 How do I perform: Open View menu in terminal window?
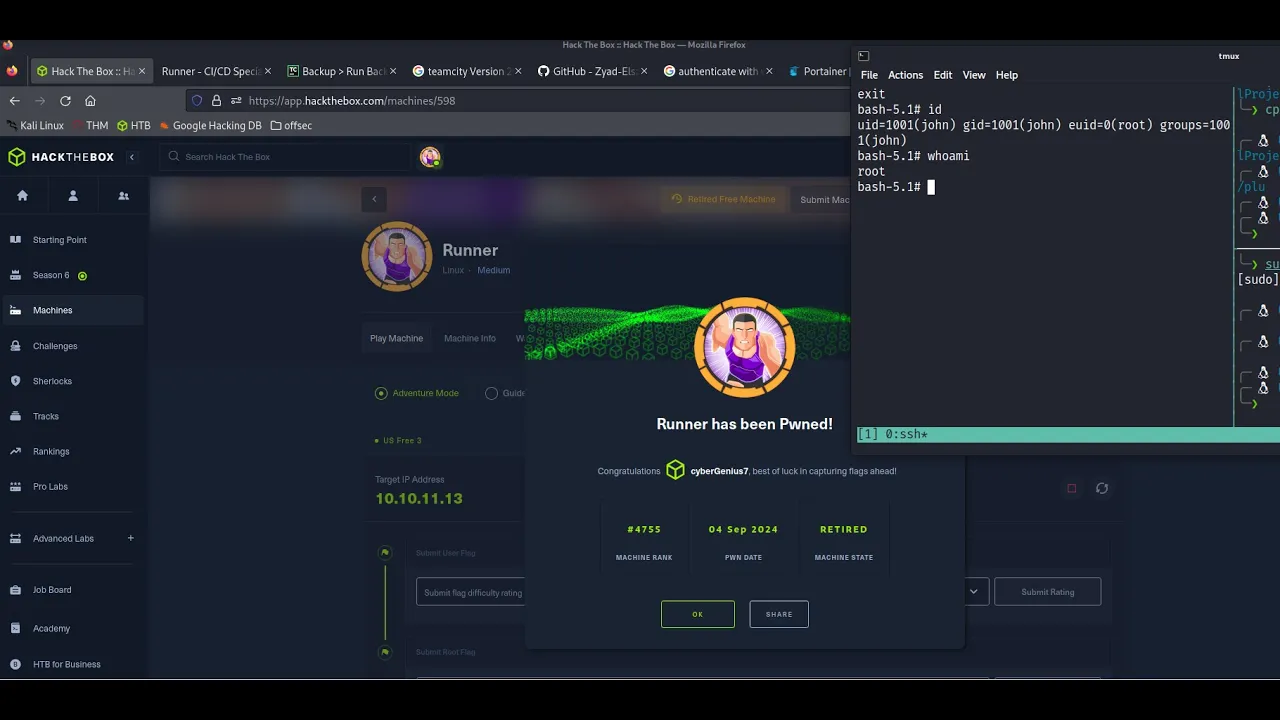tap(974, 75)
